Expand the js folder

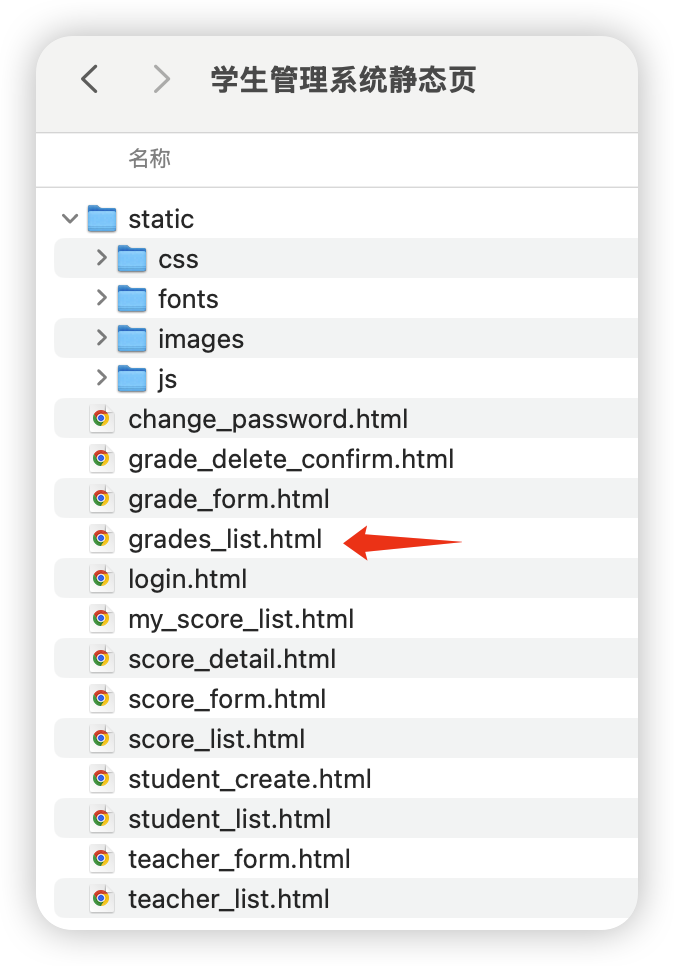[x=101, y=379]
